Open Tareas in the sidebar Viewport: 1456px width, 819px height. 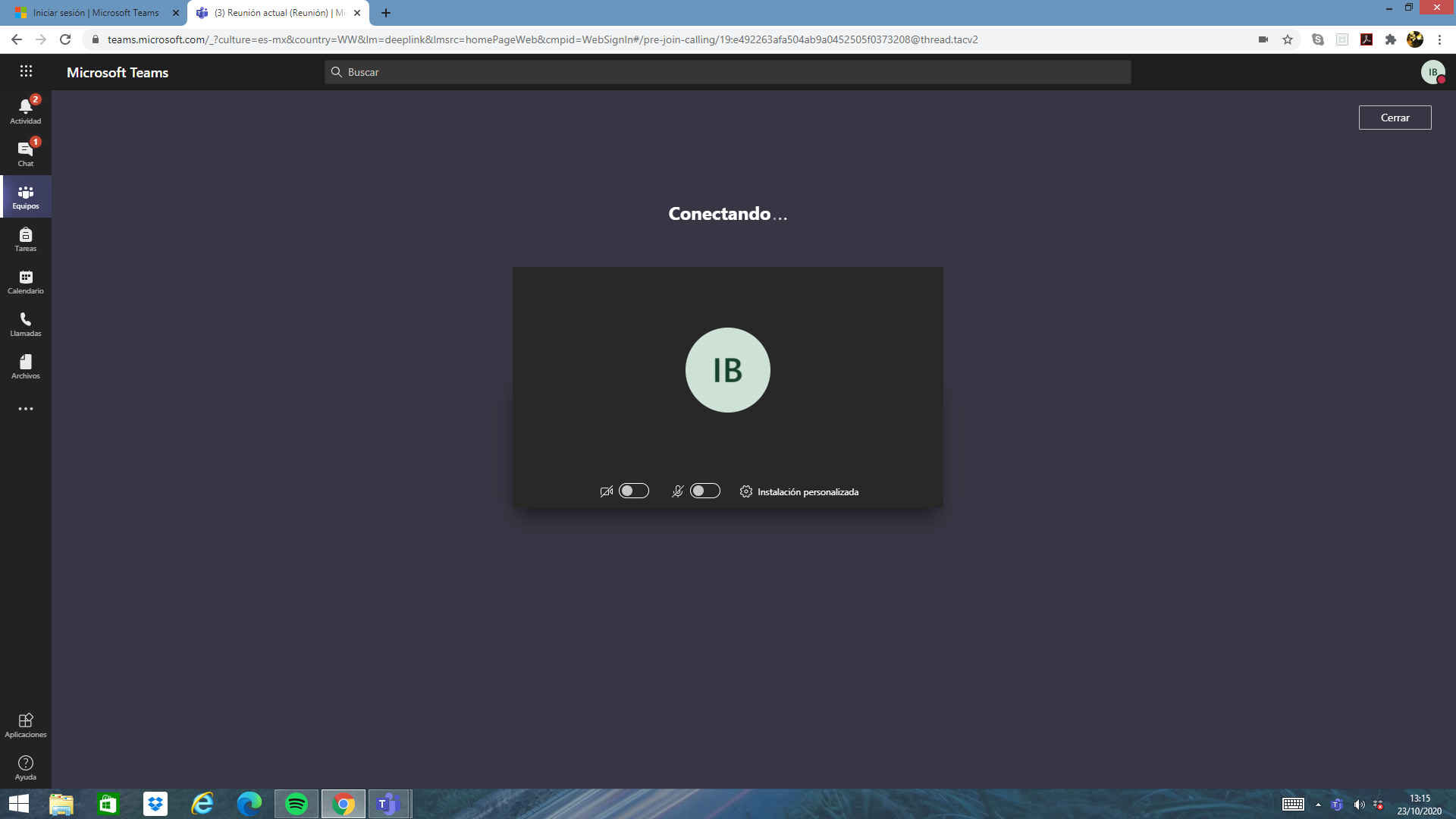pyautogui.click(x=26, y=239)
